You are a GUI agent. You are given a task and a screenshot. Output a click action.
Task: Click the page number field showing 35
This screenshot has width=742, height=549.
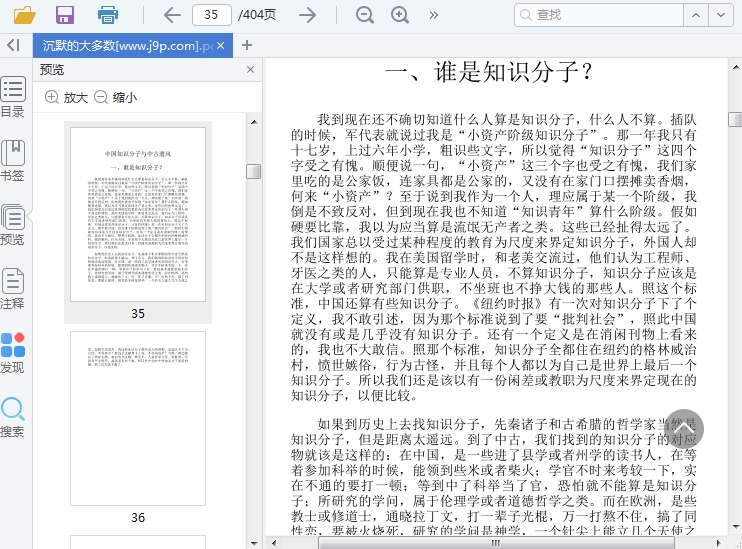click(212, 15)
